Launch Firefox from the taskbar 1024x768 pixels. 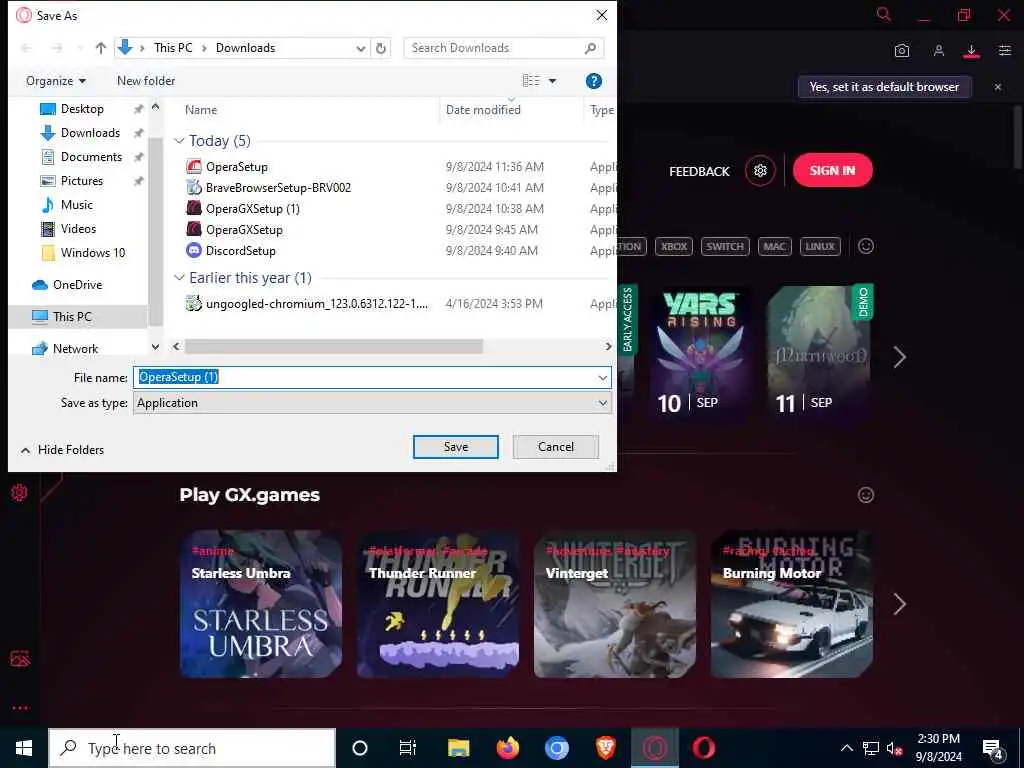pyautogui.click(x=507, y=748)
